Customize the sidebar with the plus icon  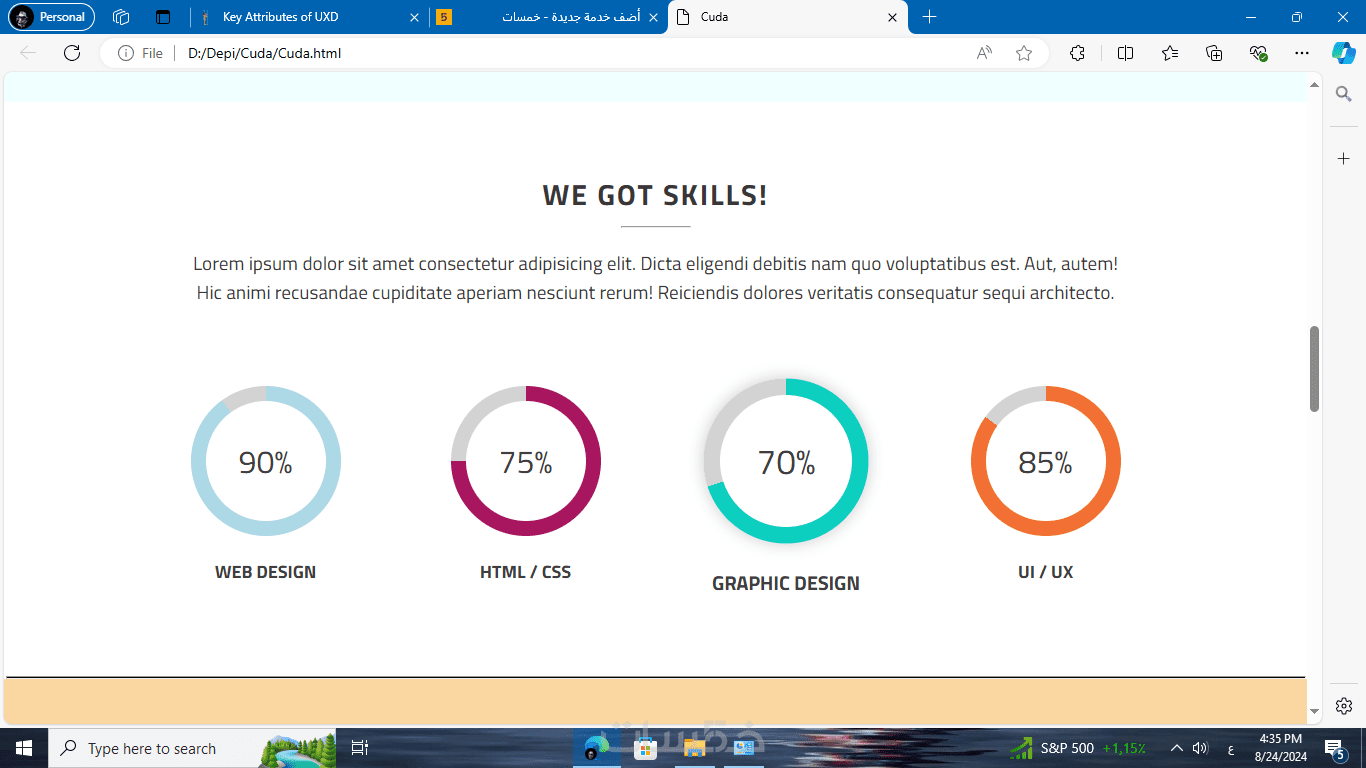pyautogui.click(x=1344, y=158)
